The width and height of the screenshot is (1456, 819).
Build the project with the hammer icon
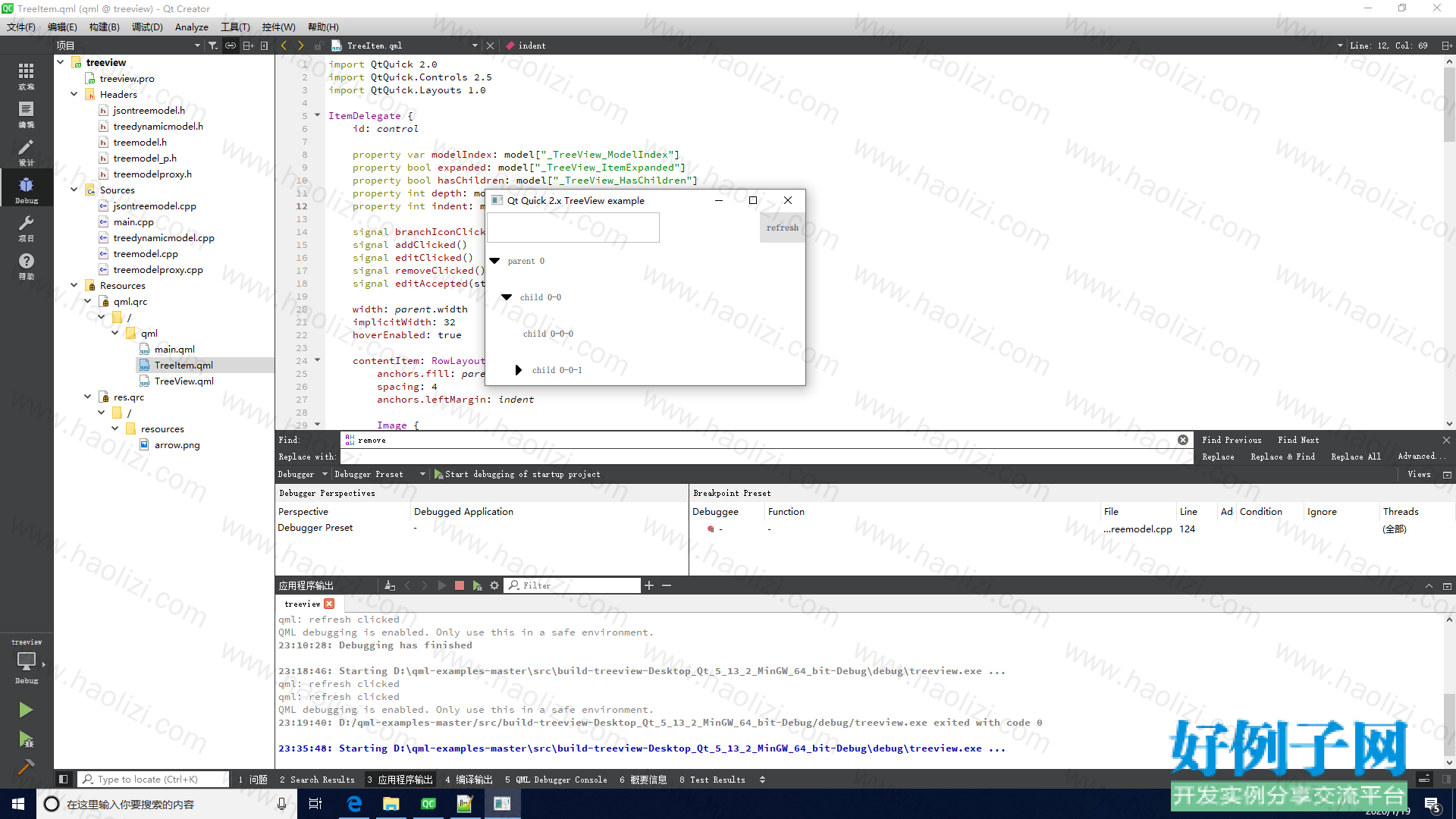pos(26,767)
